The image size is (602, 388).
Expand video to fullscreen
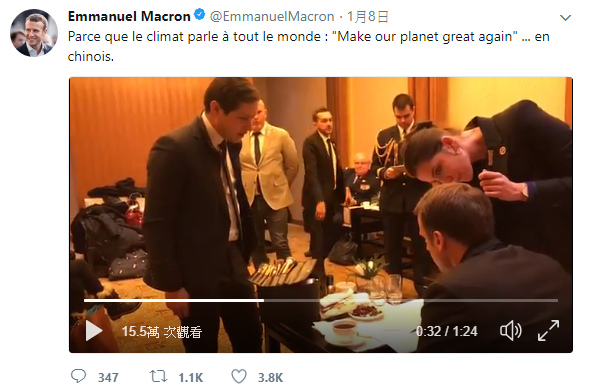[x=548, y=331]
